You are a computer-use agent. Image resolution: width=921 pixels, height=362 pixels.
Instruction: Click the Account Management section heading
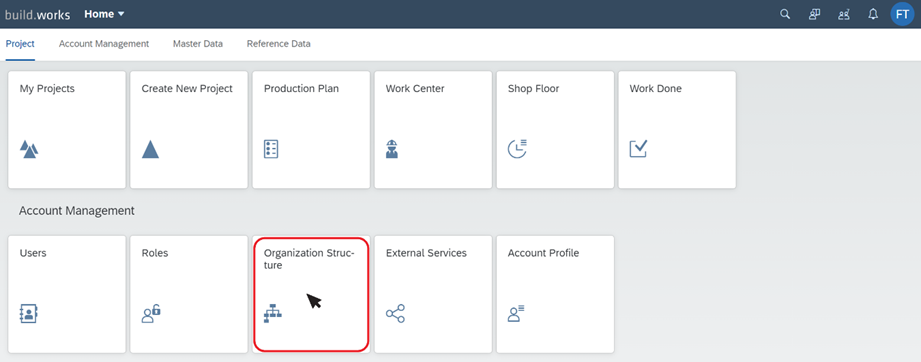(x=77, y=210)
